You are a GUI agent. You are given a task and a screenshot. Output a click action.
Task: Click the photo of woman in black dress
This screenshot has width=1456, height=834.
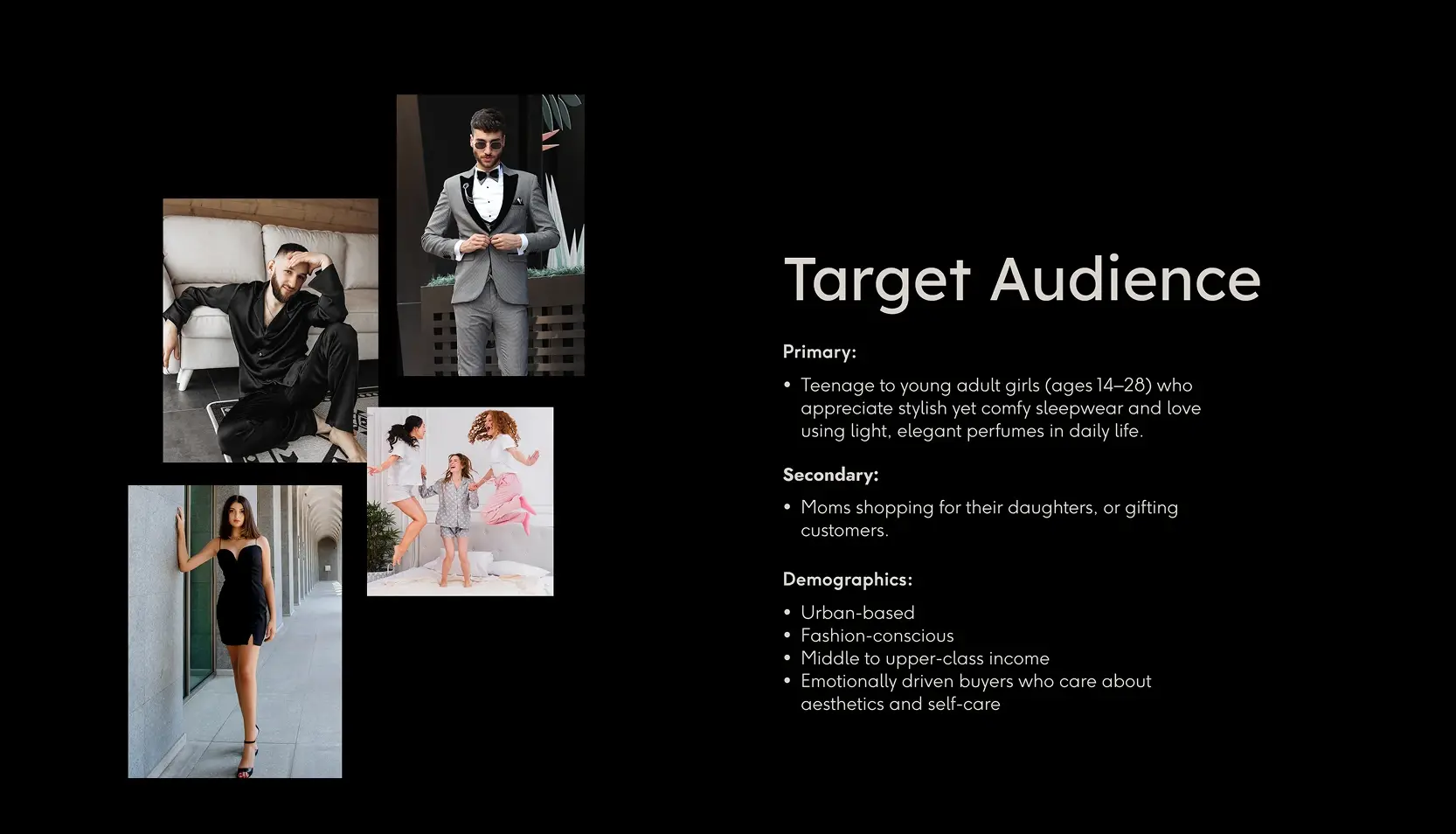pos(235,631)
